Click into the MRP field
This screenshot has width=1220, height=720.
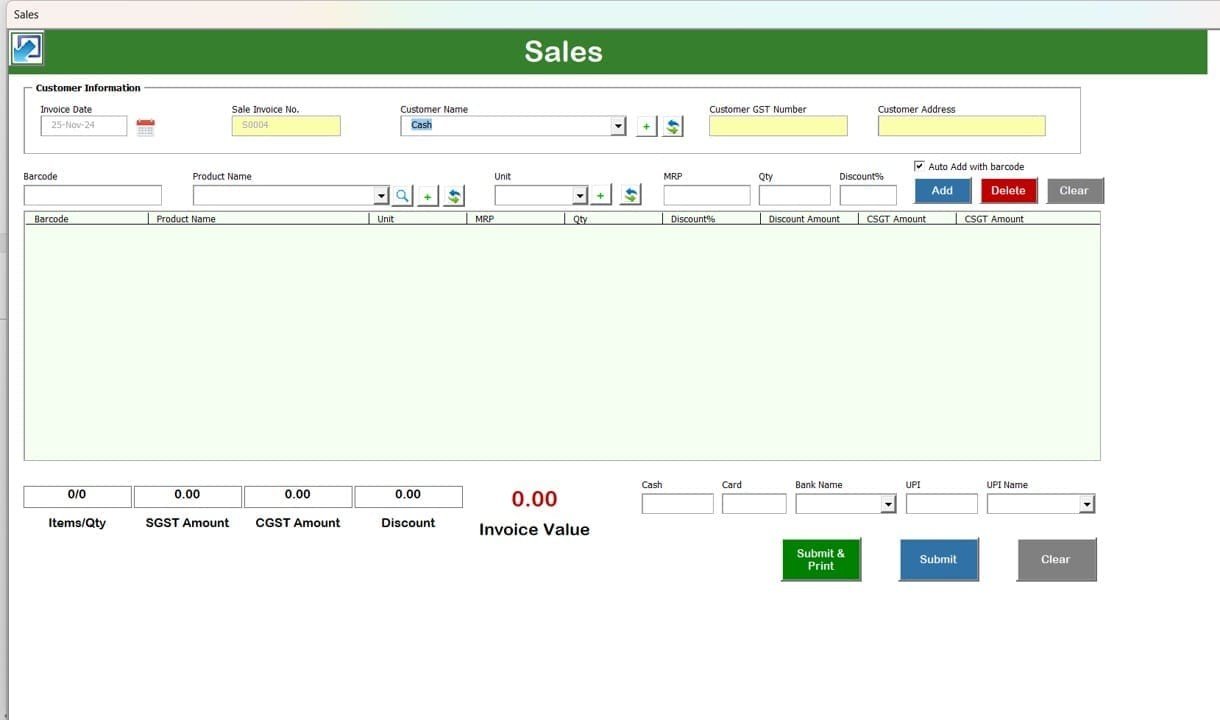pos(707,195)
